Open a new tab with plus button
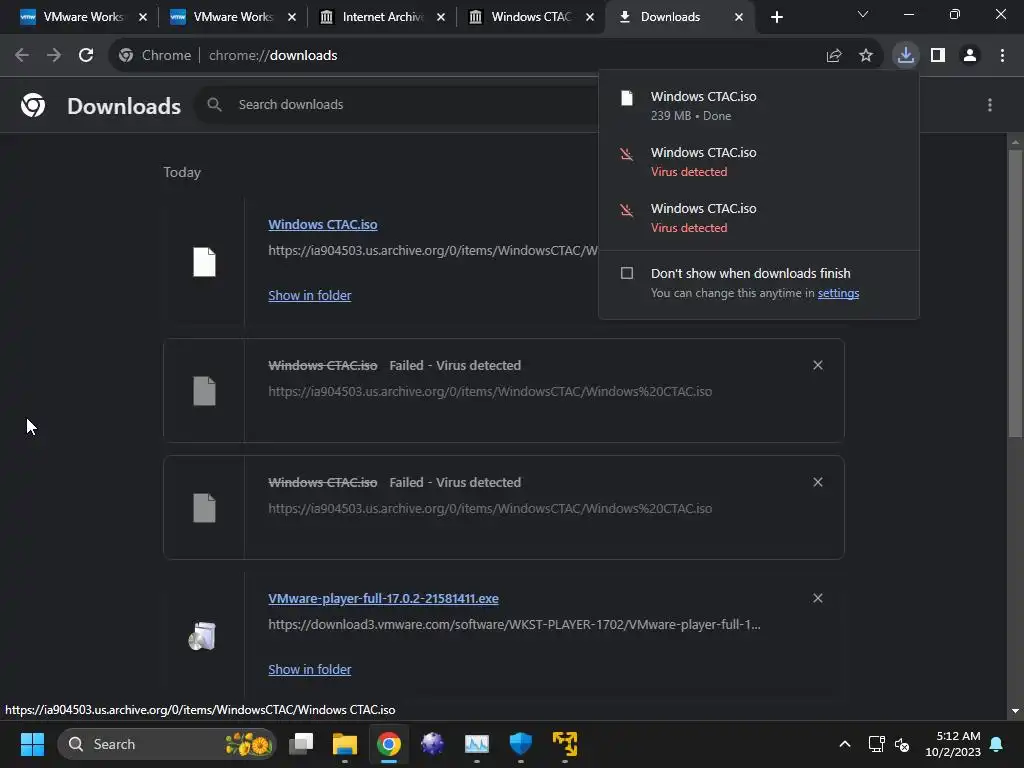Screen dimensions: 1024x768 pyautogui.click(x=776, y=18)
